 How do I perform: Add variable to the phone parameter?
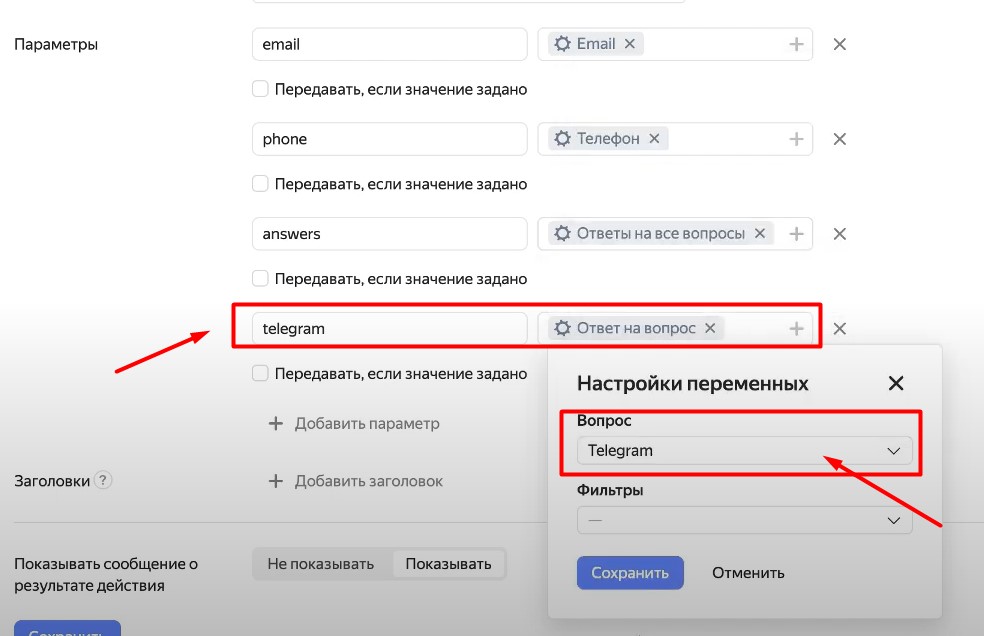(796, 139)
